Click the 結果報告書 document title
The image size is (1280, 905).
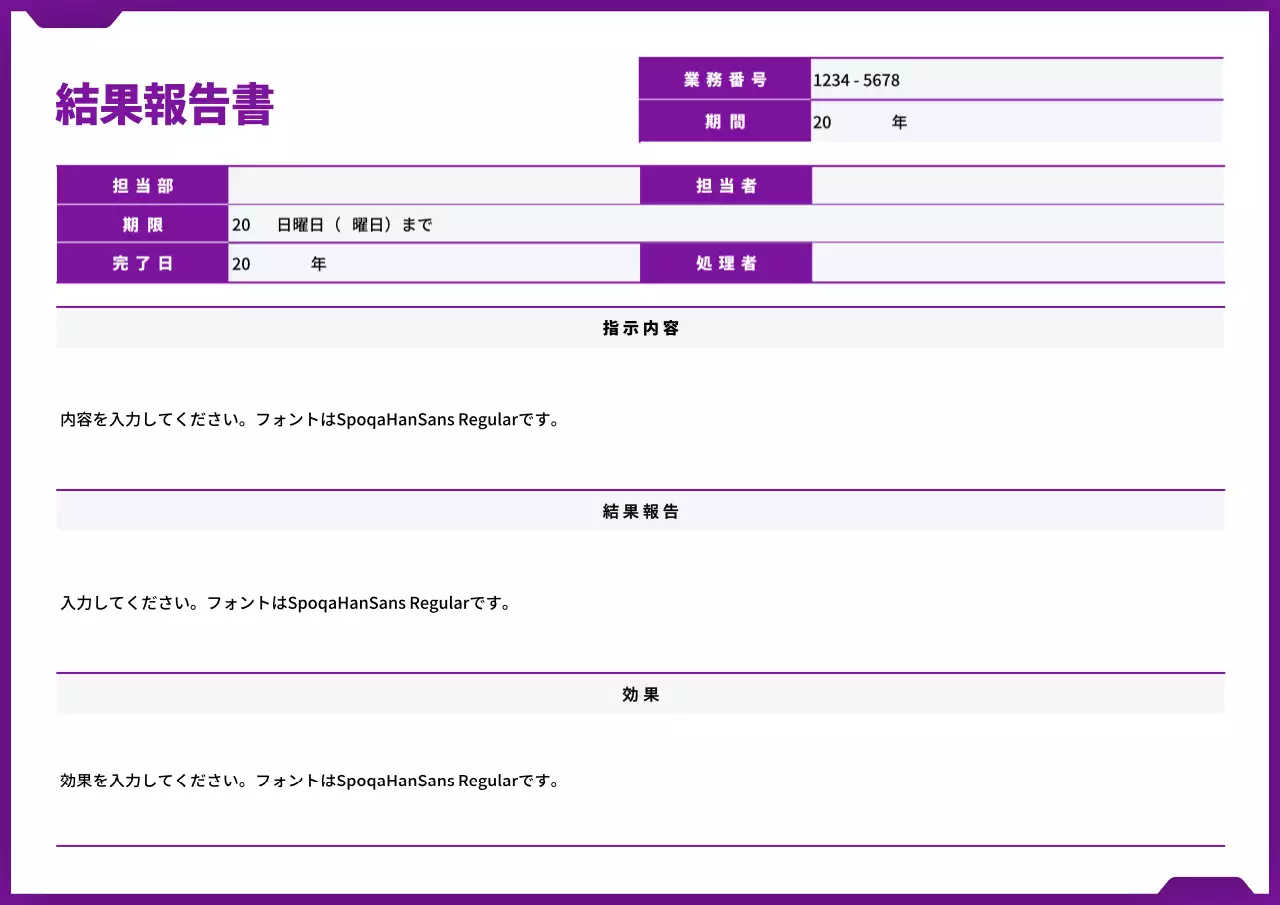164,104
